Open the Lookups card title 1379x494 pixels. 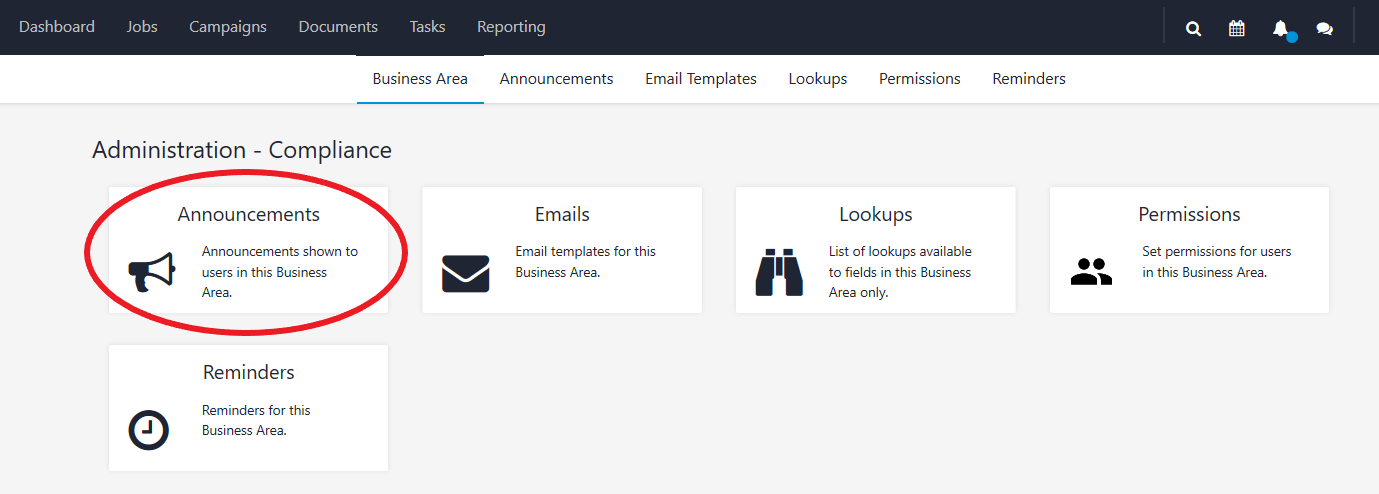point(876,214)
